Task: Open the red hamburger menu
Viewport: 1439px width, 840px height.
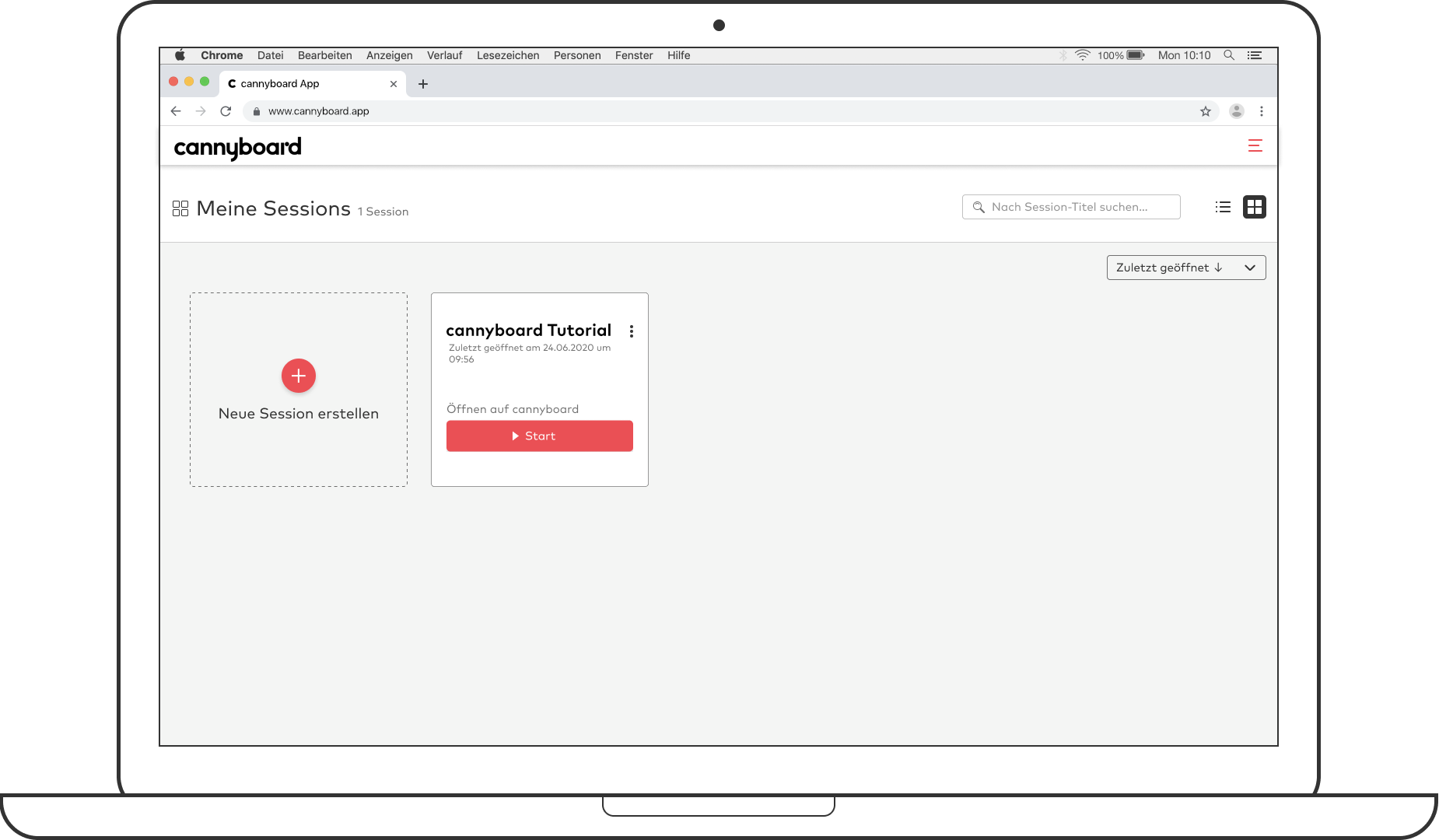Action: pos(1255,145)
